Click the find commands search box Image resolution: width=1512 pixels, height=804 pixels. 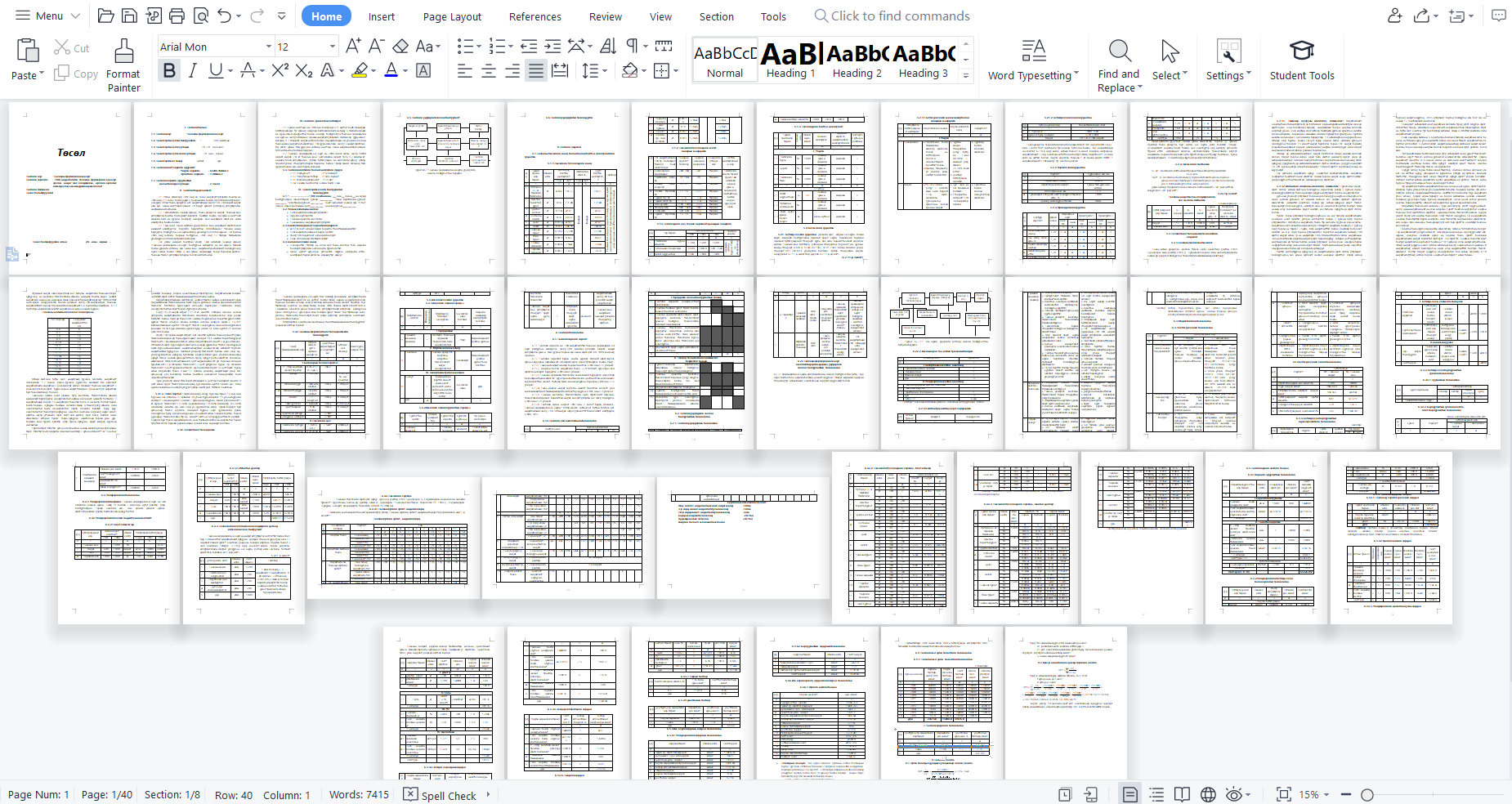900,16
